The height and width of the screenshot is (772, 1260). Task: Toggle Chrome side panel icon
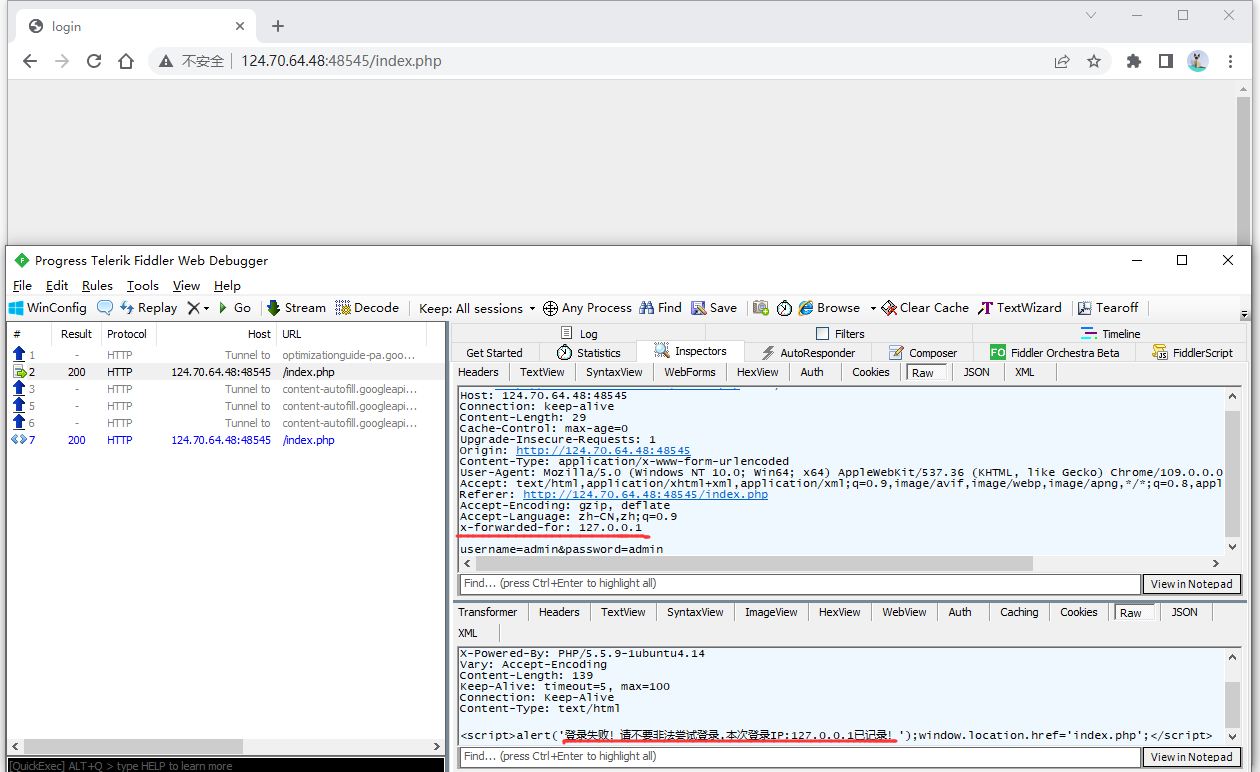click(1166, 61)
